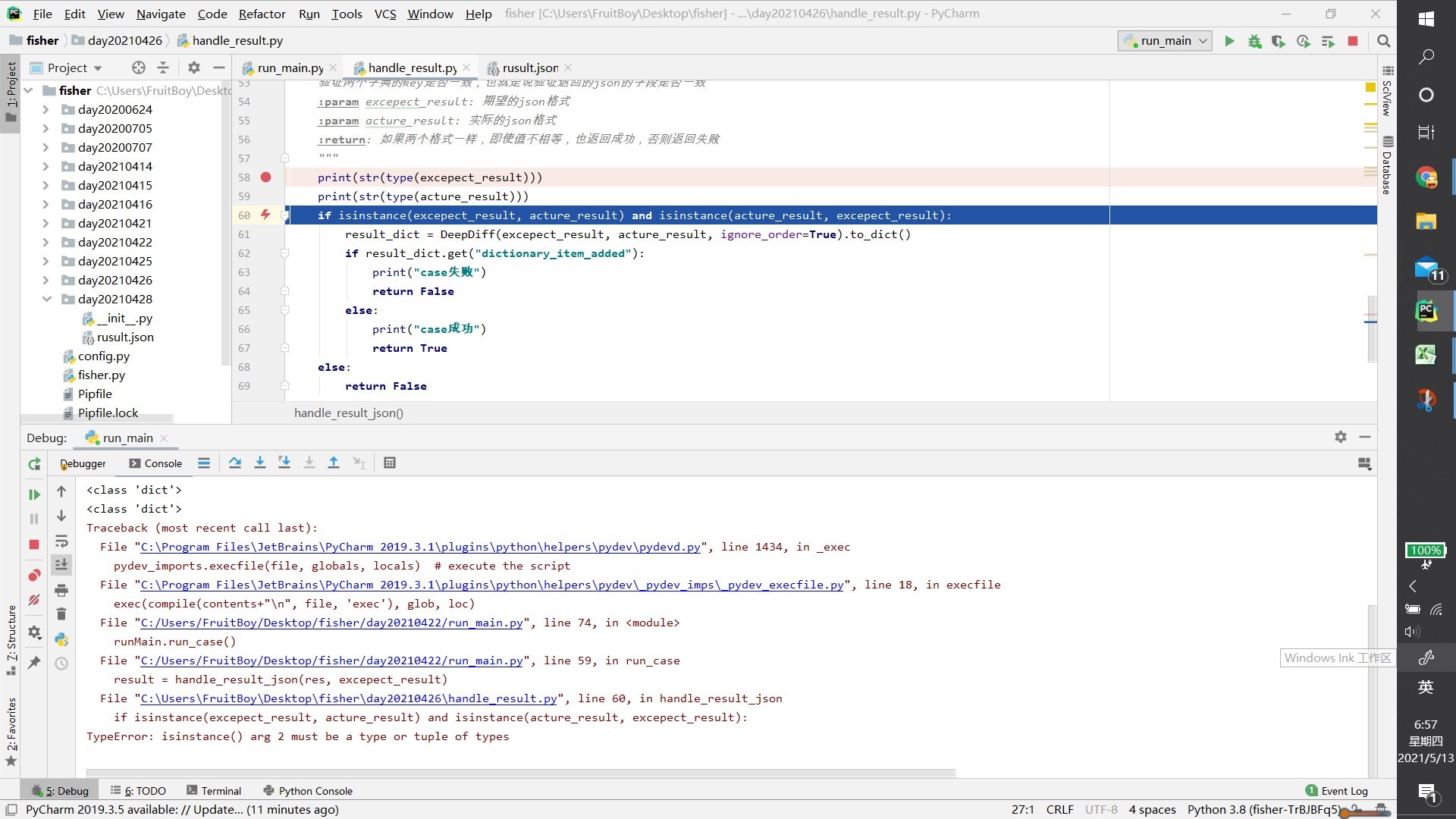Open TODO tool window

[x=138, y=790]
